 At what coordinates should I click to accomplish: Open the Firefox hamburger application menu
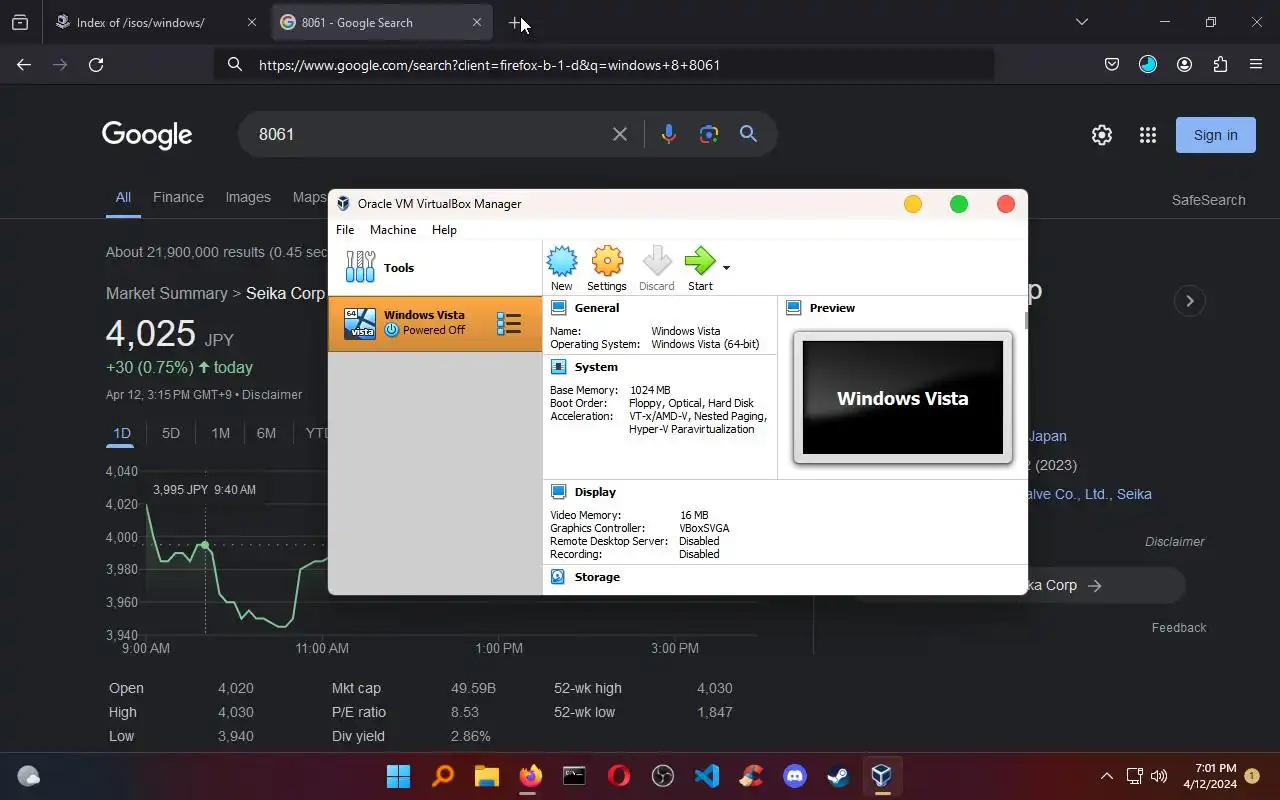pos(1256,65)
